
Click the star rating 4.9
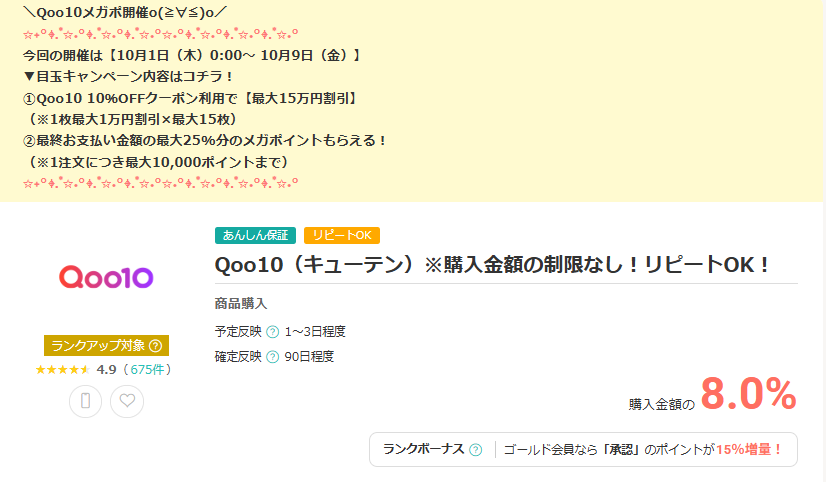pos(76,369)
